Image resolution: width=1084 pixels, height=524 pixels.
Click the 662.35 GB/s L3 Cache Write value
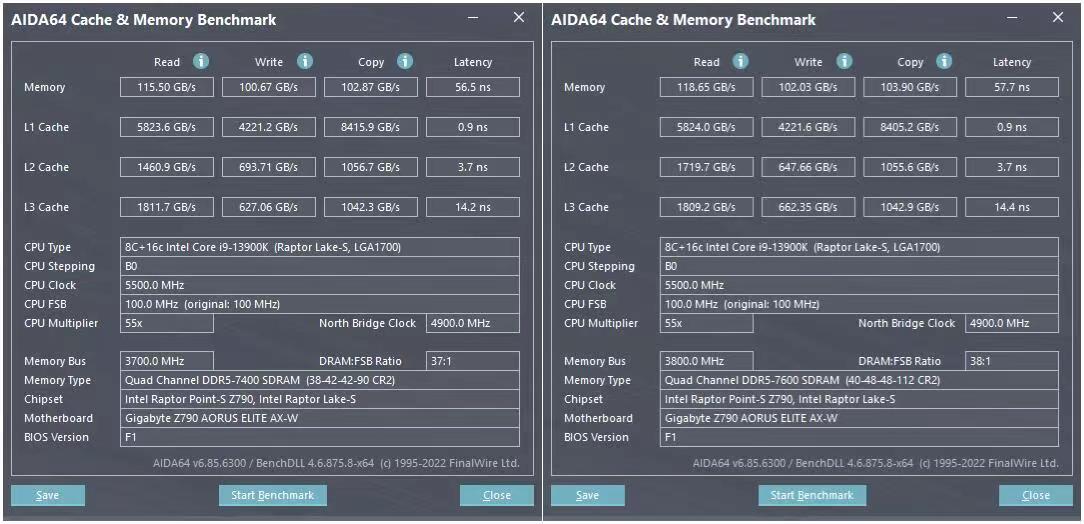click(x=808, y=207)
